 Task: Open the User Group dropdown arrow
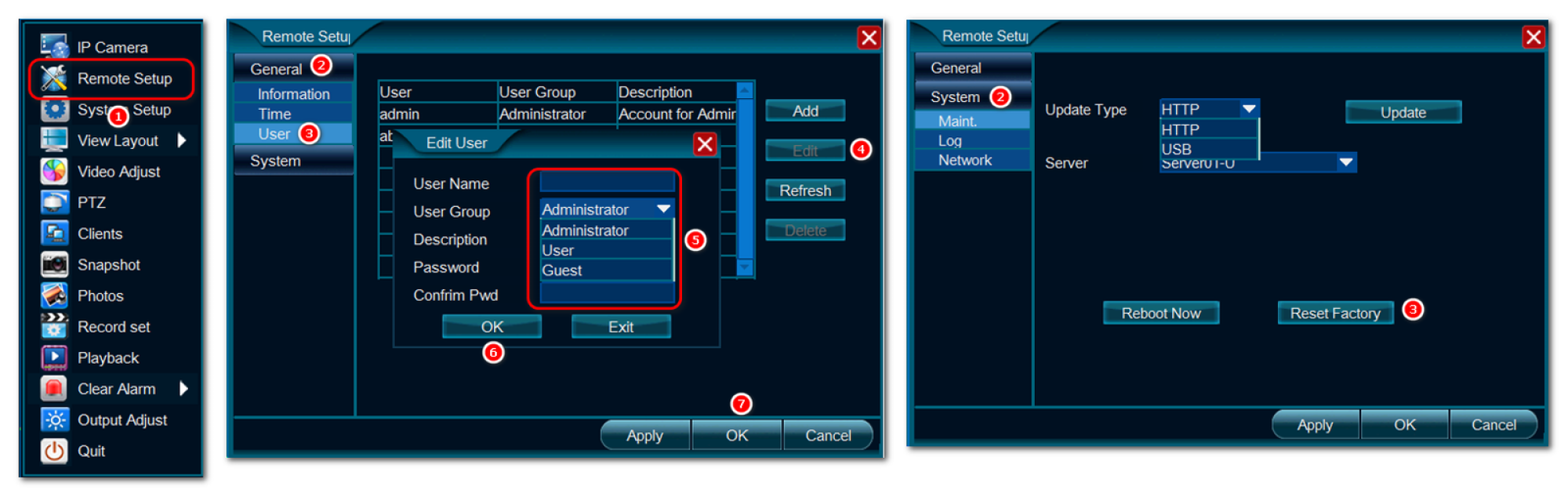[x=663, y=209]
